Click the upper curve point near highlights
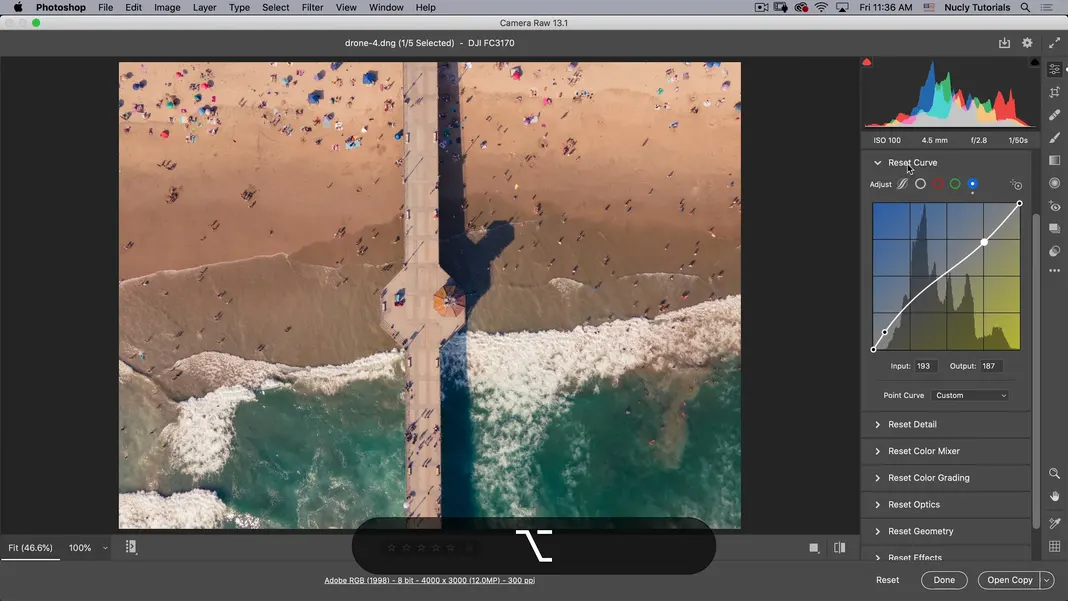The image size is (1068, 601). (984, 242)
